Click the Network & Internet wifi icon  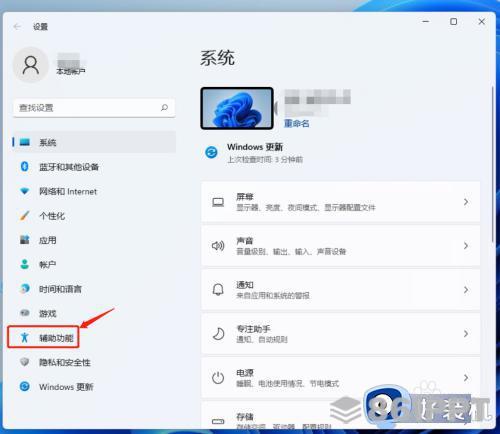(24, 191)
